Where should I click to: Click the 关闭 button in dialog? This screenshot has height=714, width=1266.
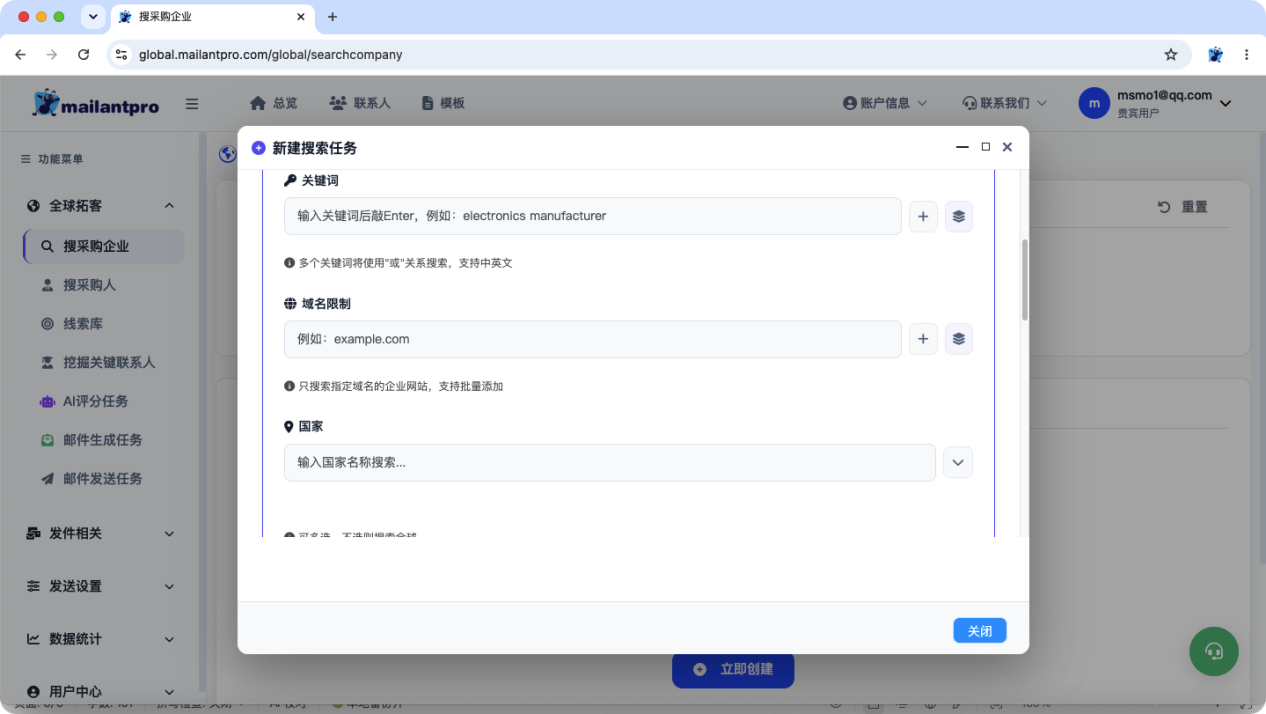(x=980, y=631)
